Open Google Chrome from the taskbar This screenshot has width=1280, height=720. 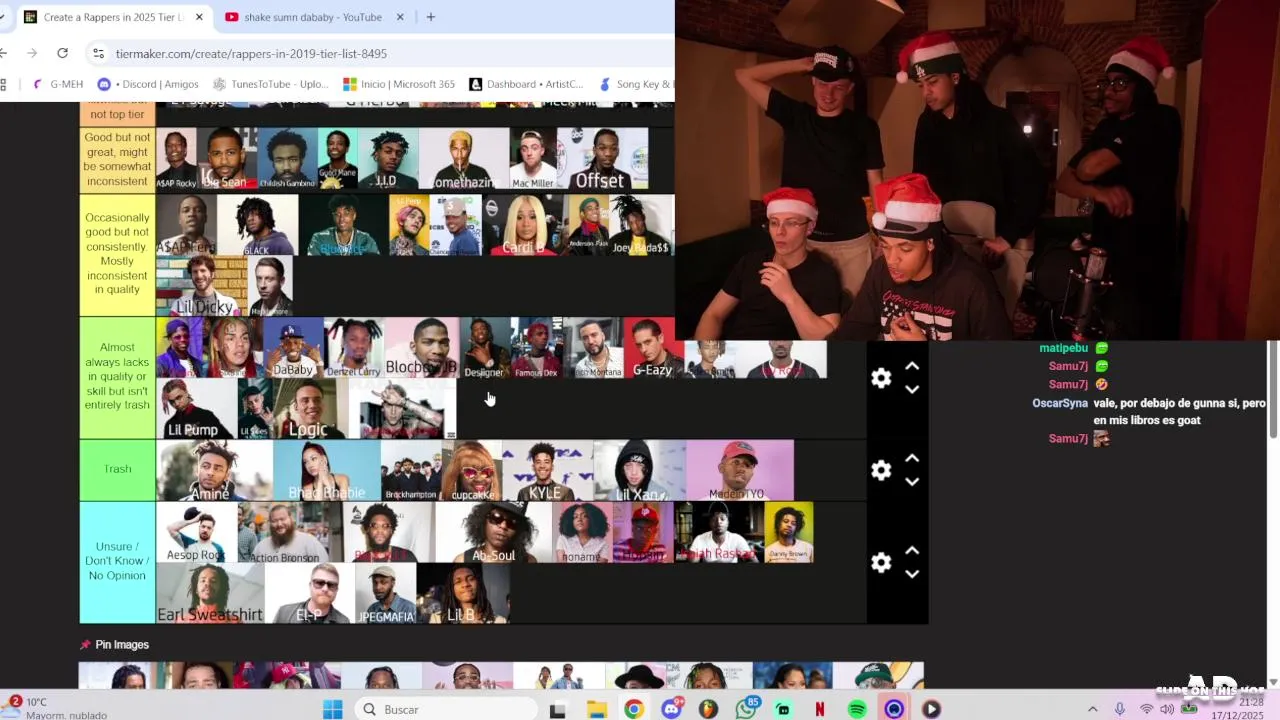[634, 709]
